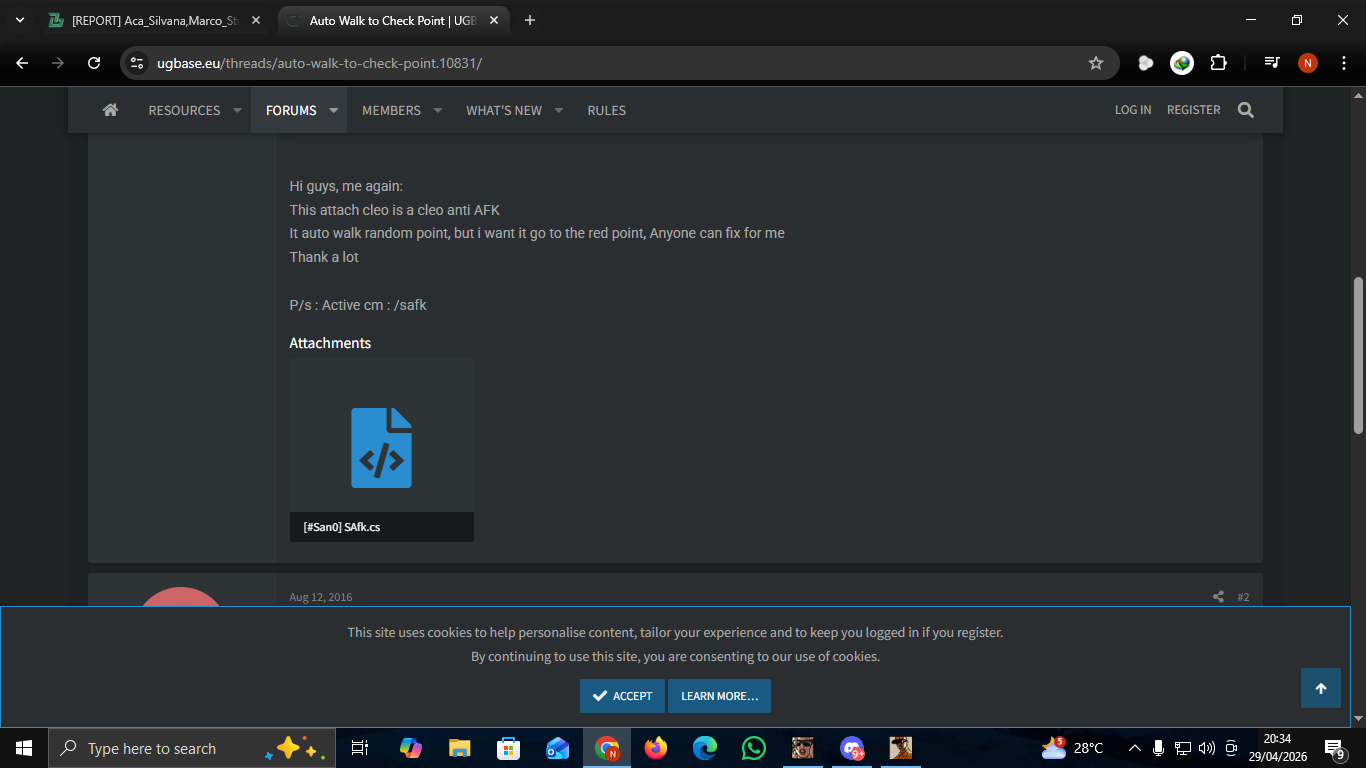Go back to the previous page
1366x768 pixels.
tap(22, 63)
